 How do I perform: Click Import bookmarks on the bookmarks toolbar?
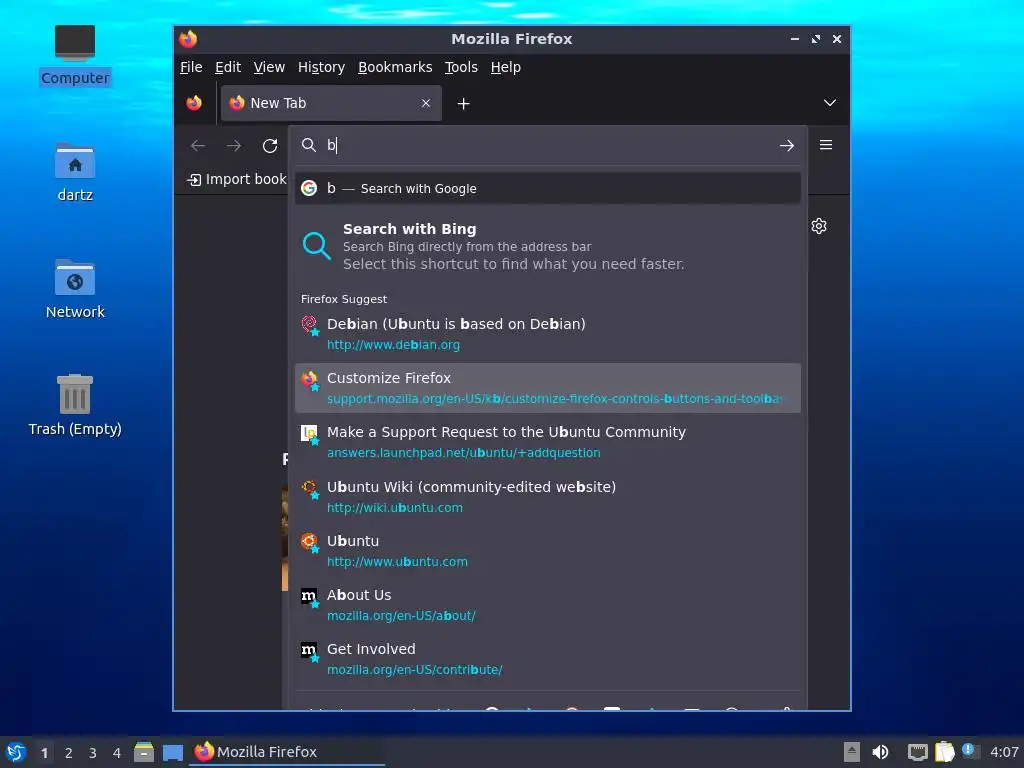[236, 179]
